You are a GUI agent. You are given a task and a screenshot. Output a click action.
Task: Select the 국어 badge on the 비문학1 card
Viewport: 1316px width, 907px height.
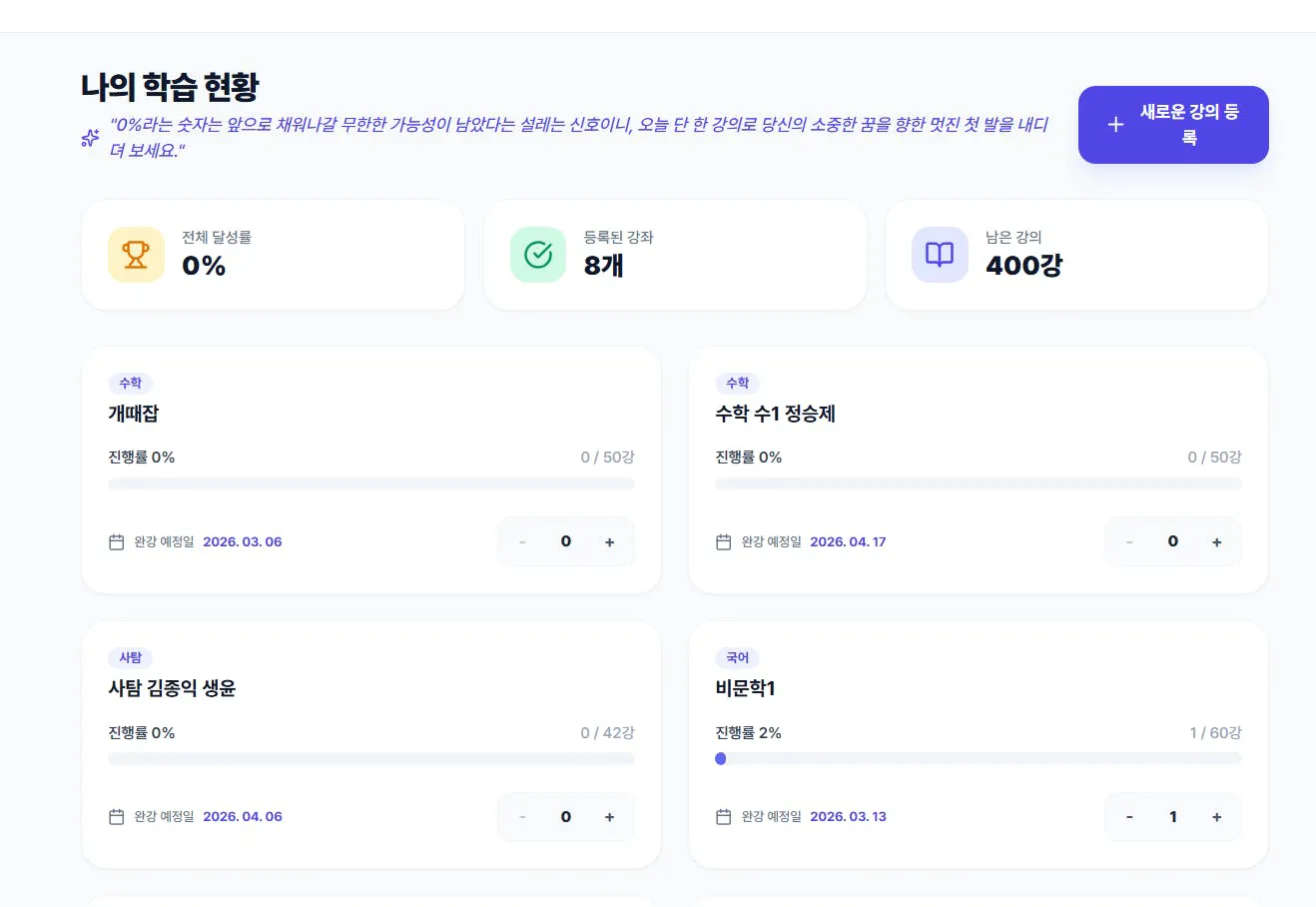tap(737, 657)
